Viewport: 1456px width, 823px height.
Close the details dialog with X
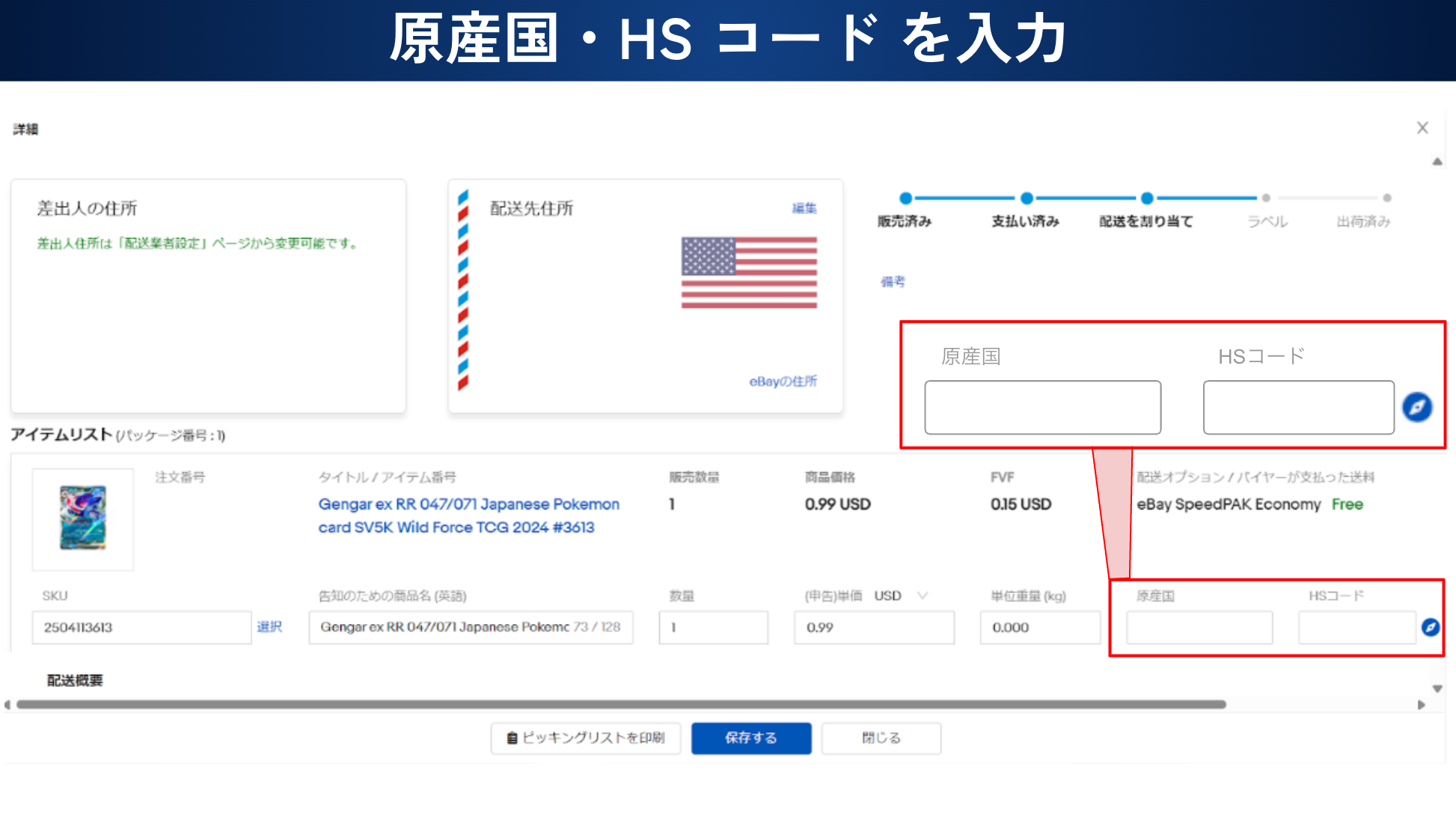pyautogui.click(x=1422, y=128)
